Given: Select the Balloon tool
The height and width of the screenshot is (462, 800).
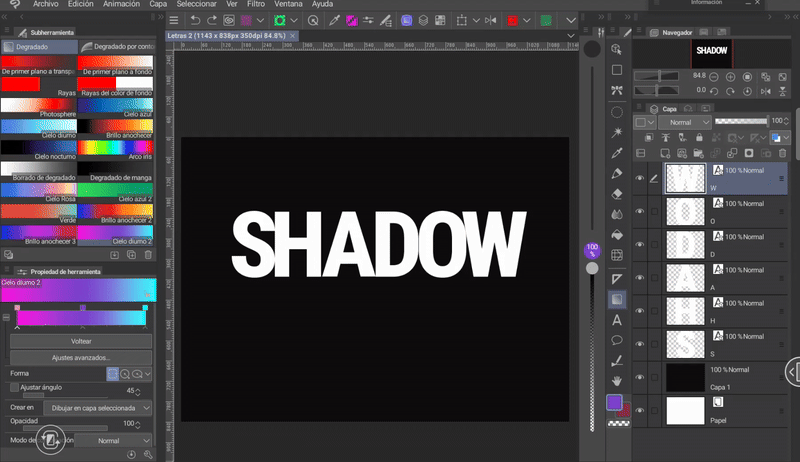Looking at the screenshot, I should (617, 340).
